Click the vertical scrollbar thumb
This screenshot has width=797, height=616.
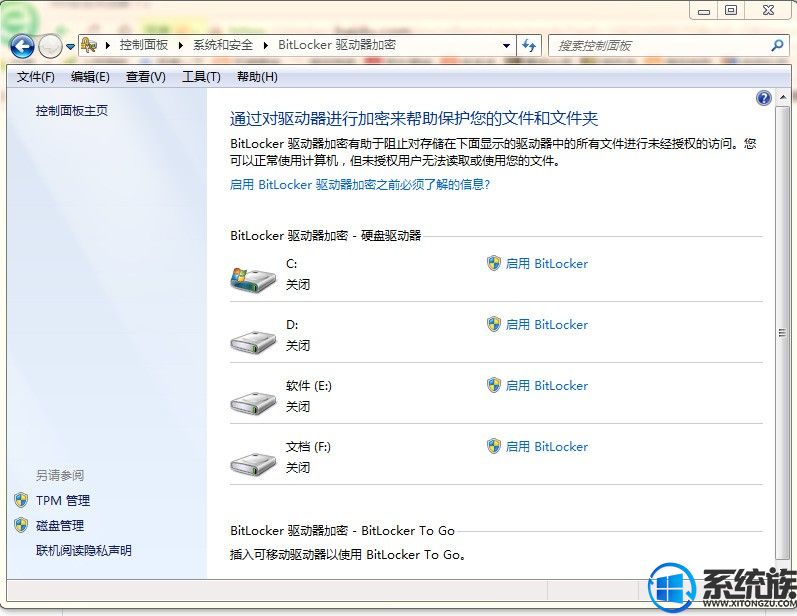[x=783, y=333]
